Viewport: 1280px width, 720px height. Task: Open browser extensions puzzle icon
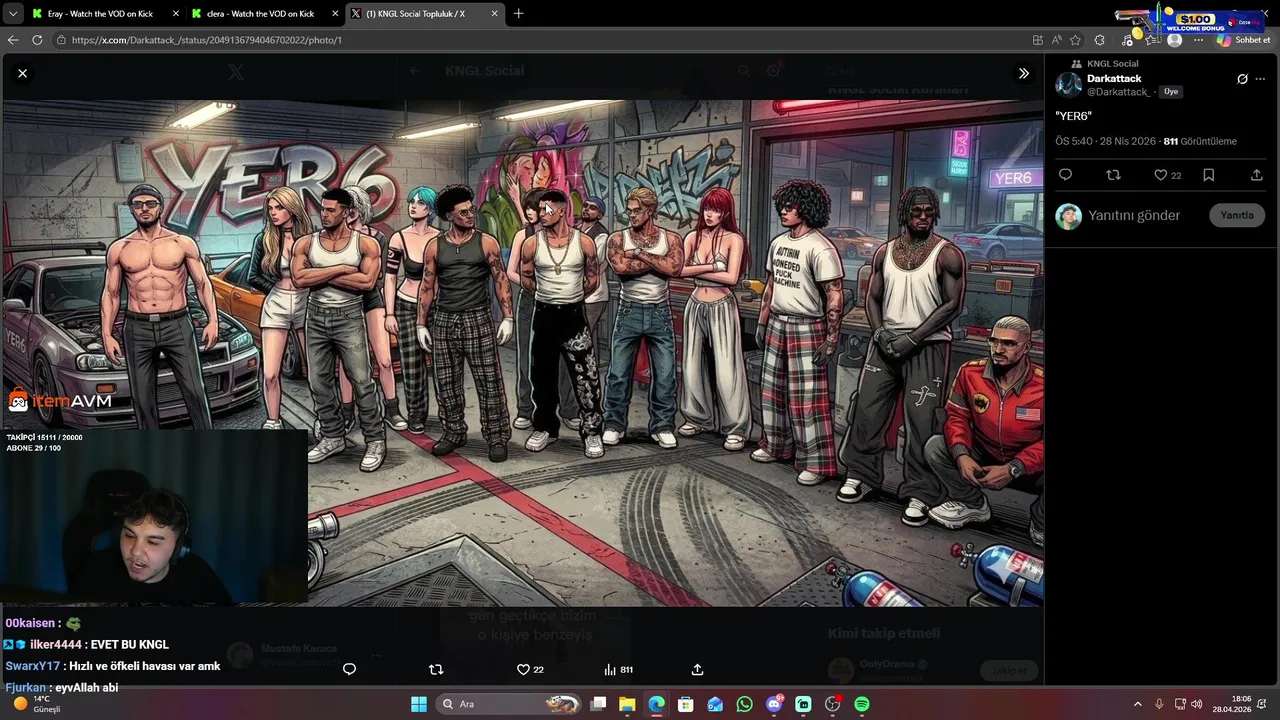(1100, 40)
